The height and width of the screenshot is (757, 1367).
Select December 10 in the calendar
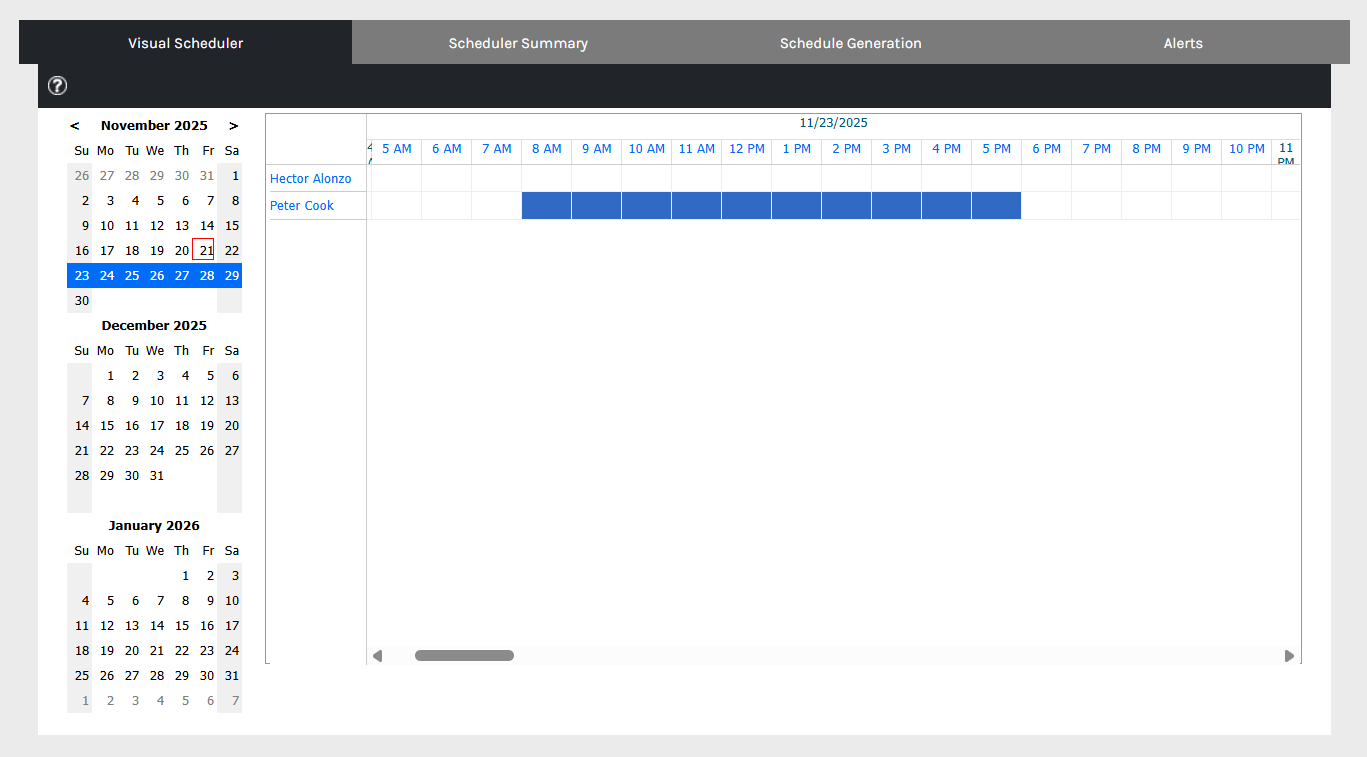tap(157, 401)
